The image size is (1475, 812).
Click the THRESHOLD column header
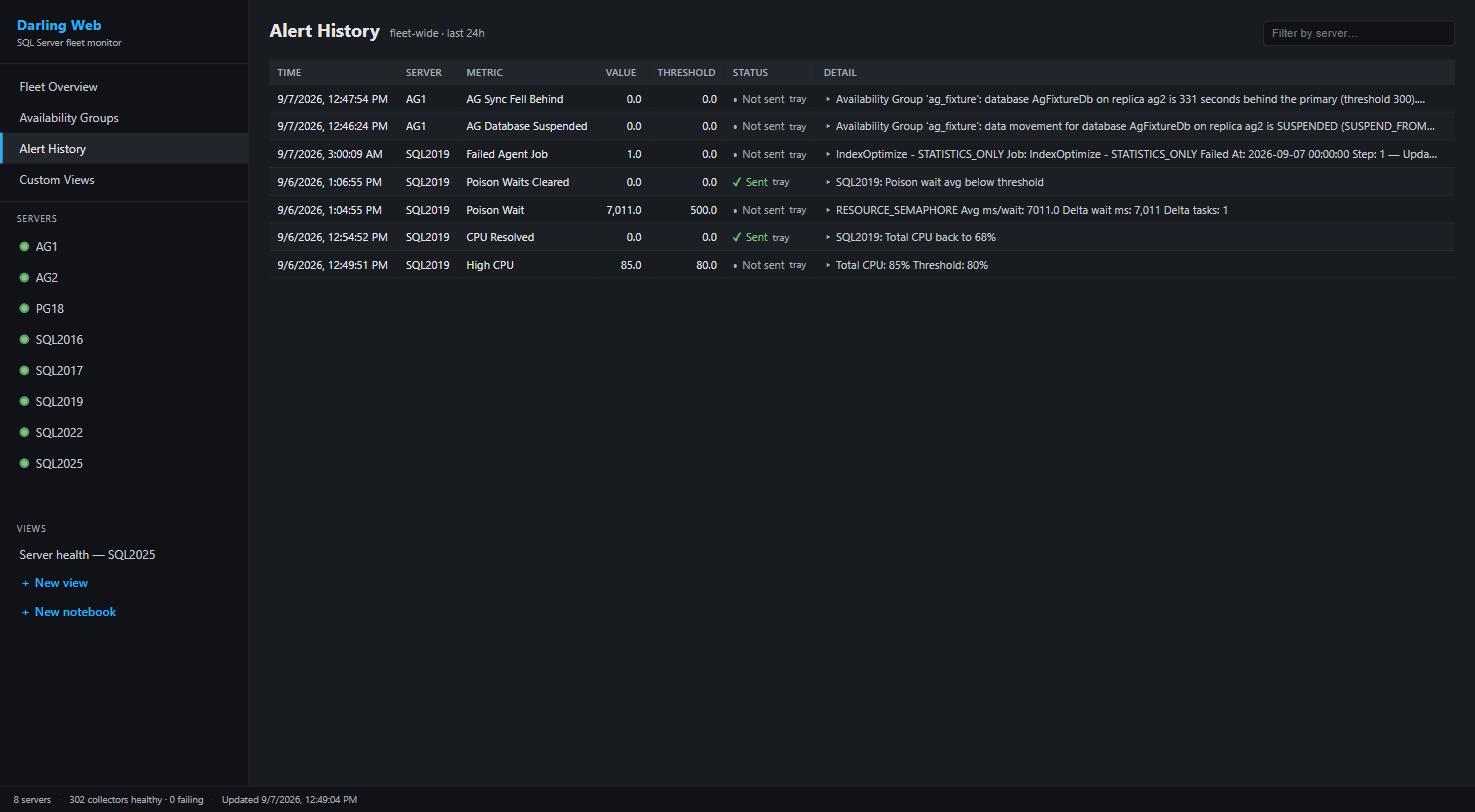686,72
